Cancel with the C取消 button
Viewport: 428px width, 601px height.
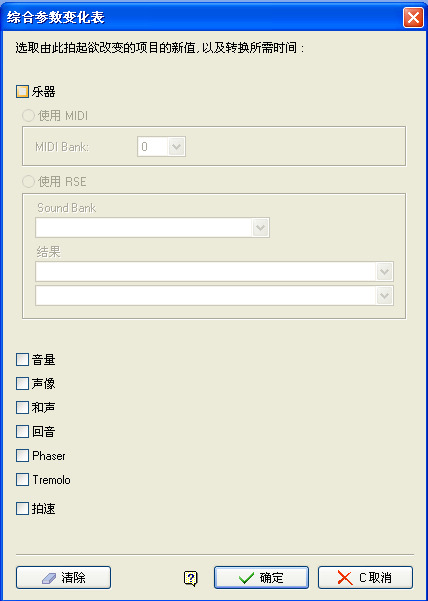[365, 577]
